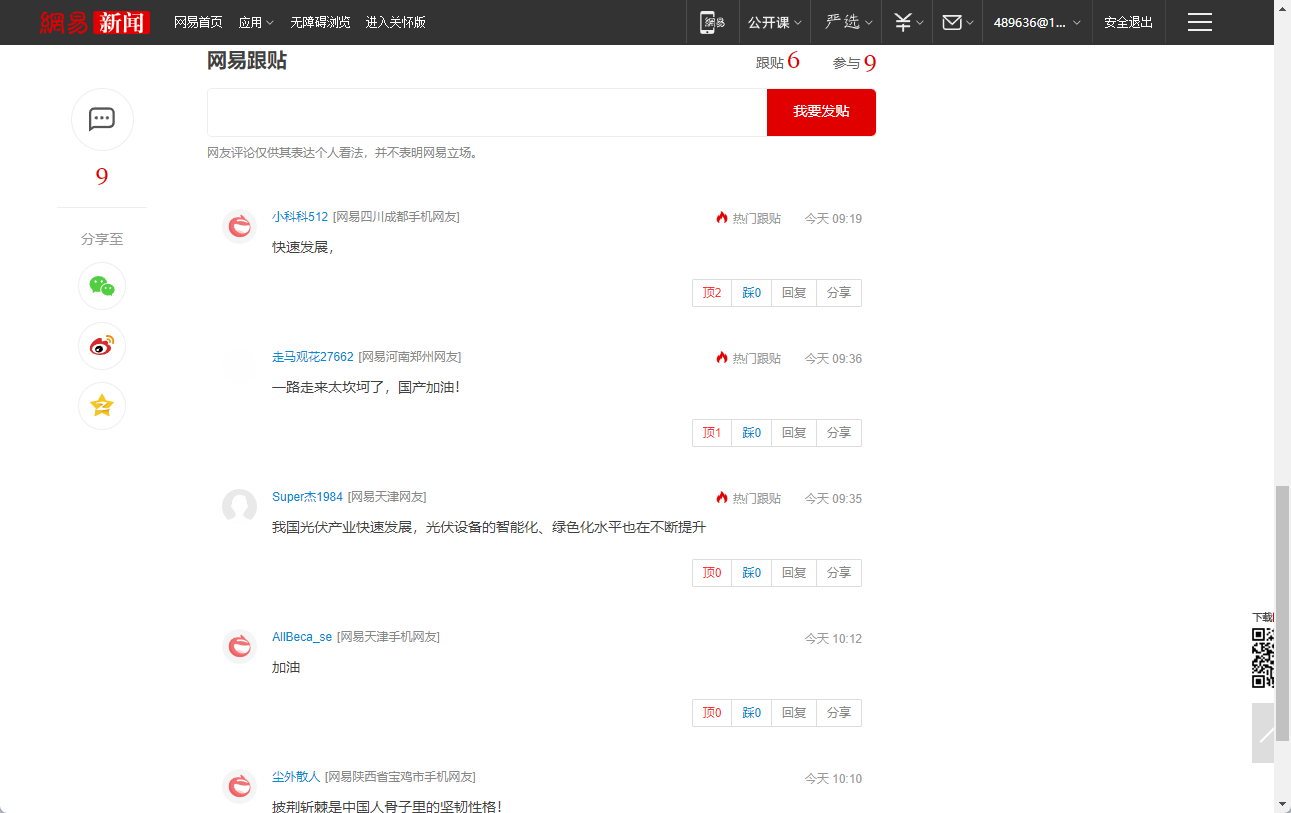Click the mail envelope icon
1291x813 pixels.
[952, 22]
